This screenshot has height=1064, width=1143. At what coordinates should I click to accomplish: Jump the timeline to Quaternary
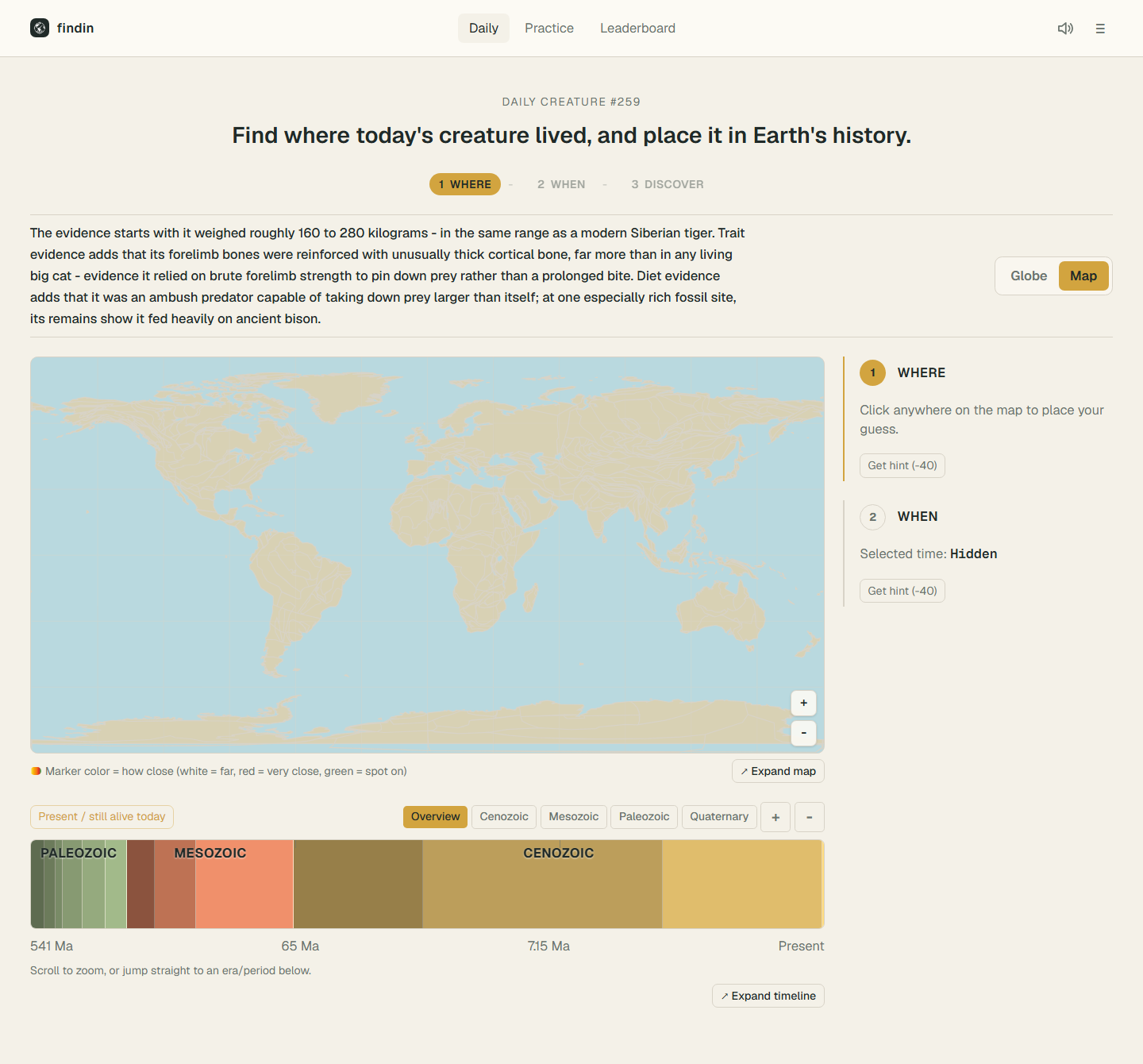(x=719, y=817)
